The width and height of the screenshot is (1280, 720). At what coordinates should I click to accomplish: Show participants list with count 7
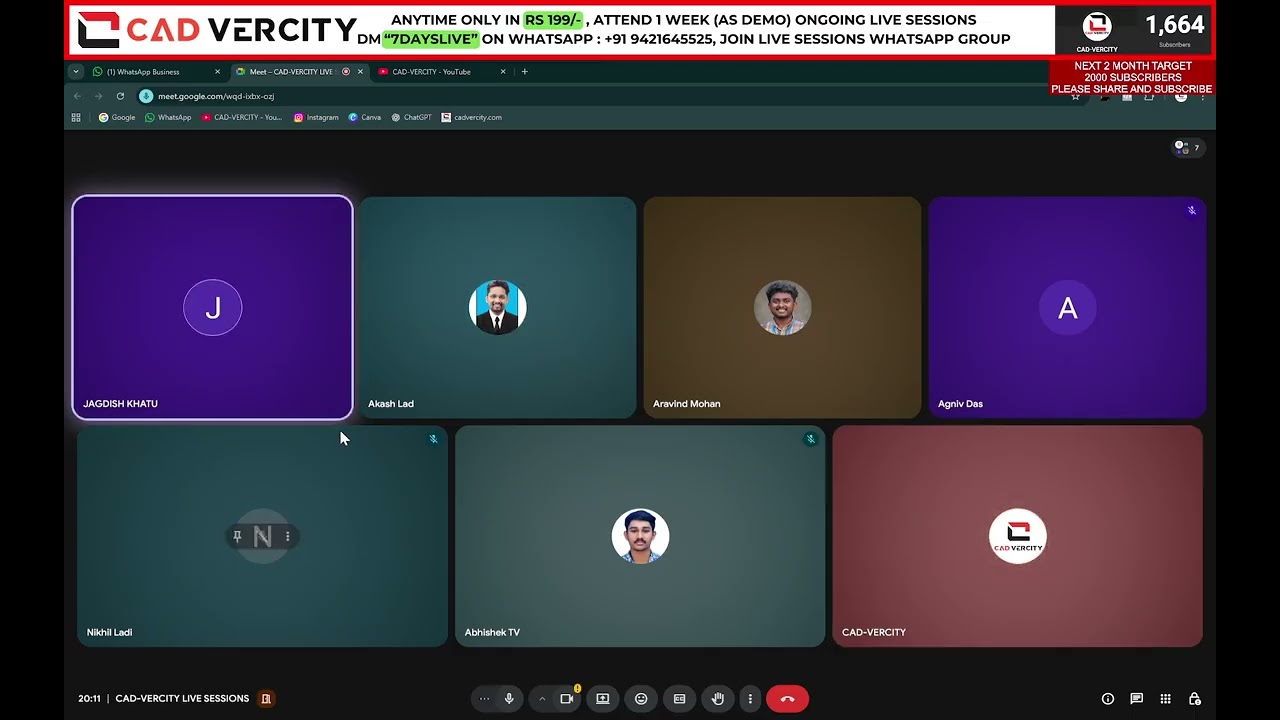pos(1188,148)
